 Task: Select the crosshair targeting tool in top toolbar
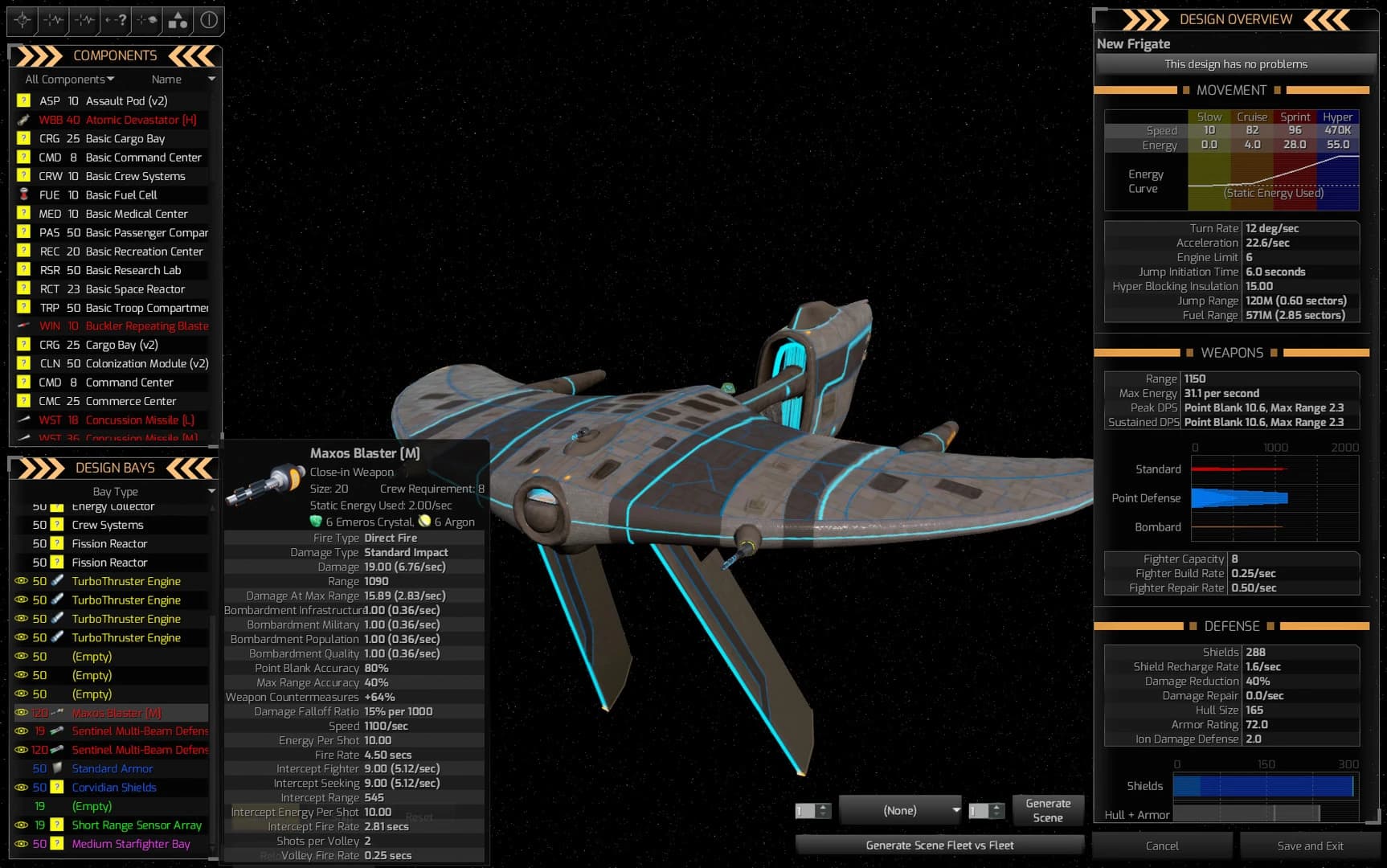(x=22, y=22)
